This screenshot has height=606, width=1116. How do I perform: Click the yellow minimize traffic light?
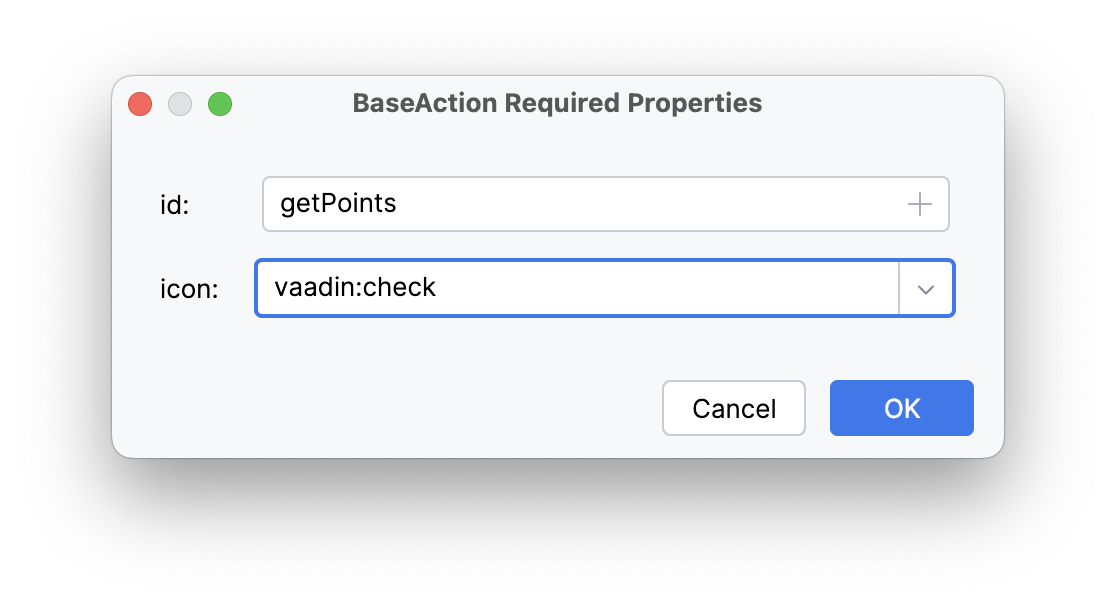click(180, 103)
